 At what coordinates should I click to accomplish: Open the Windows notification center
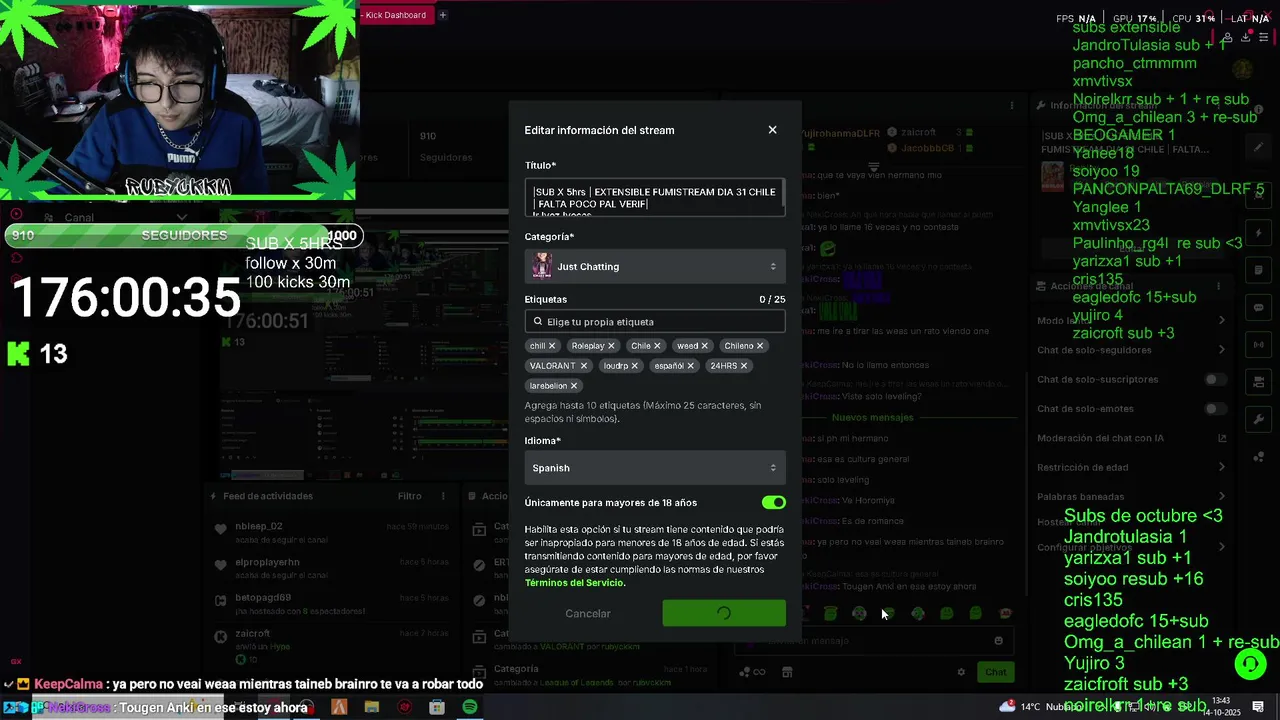click(x=1258, y=707)
